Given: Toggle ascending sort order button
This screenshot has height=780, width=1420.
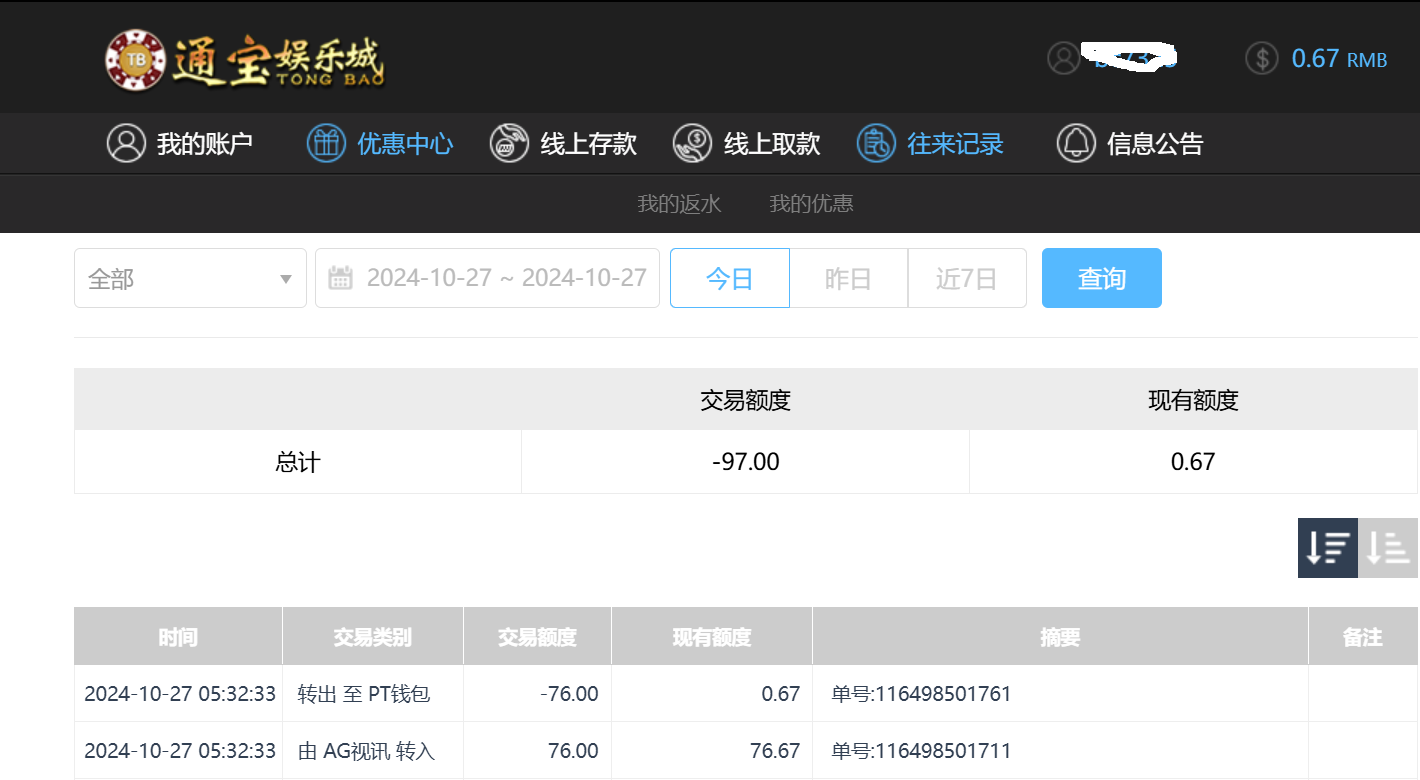Looking at the screenshot, I should coord(1388,547).
